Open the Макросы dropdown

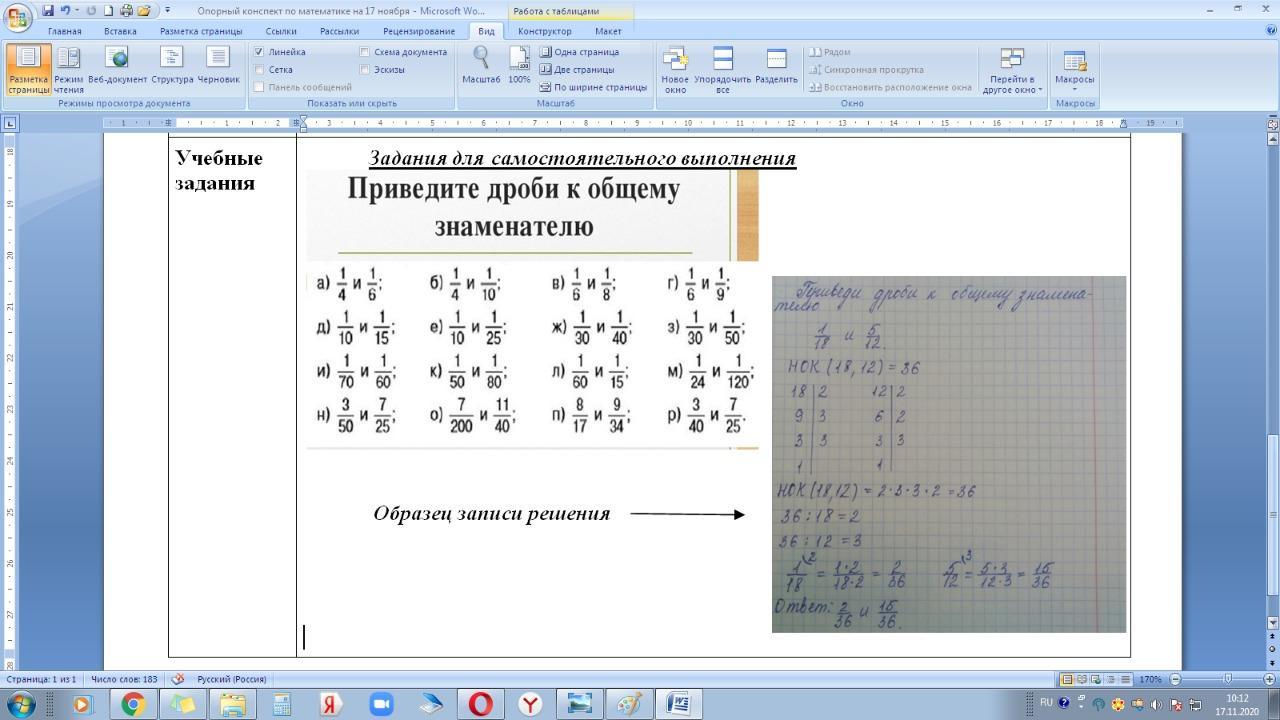coord(1074,69)
